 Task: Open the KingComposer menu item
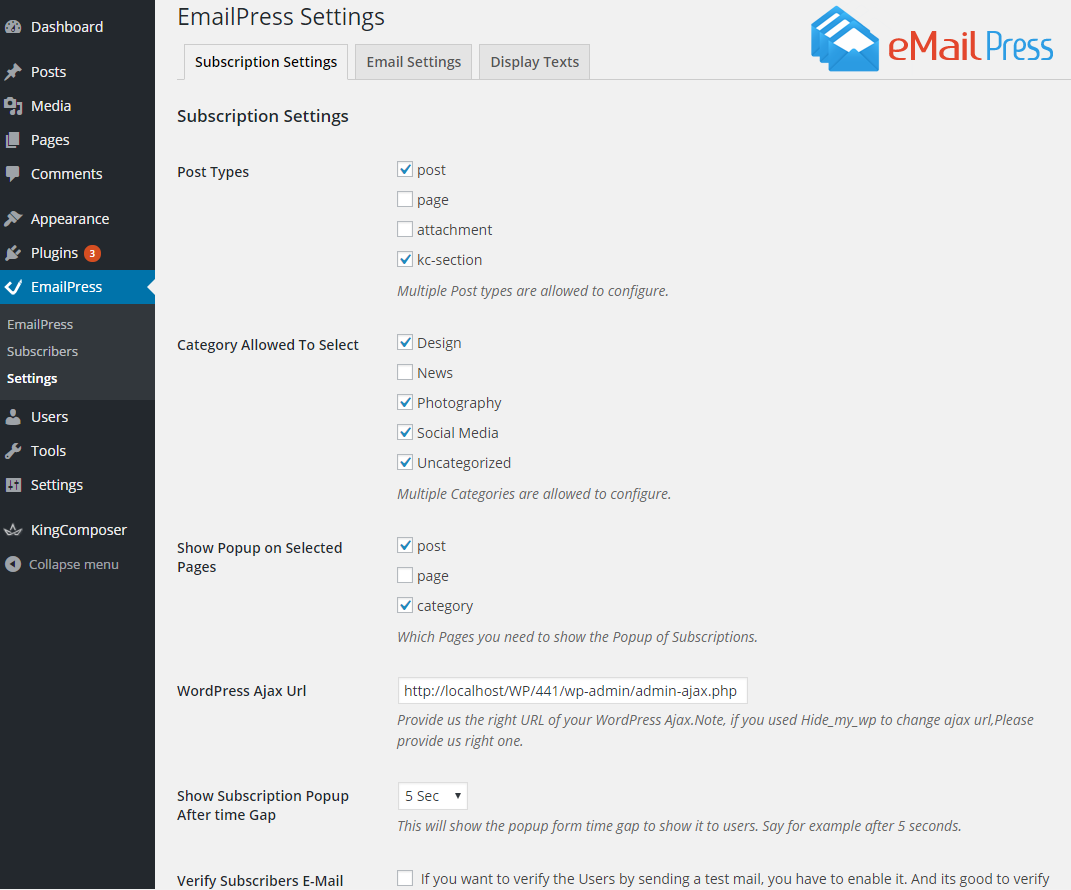pyautogui.click(x=77, y=531)
